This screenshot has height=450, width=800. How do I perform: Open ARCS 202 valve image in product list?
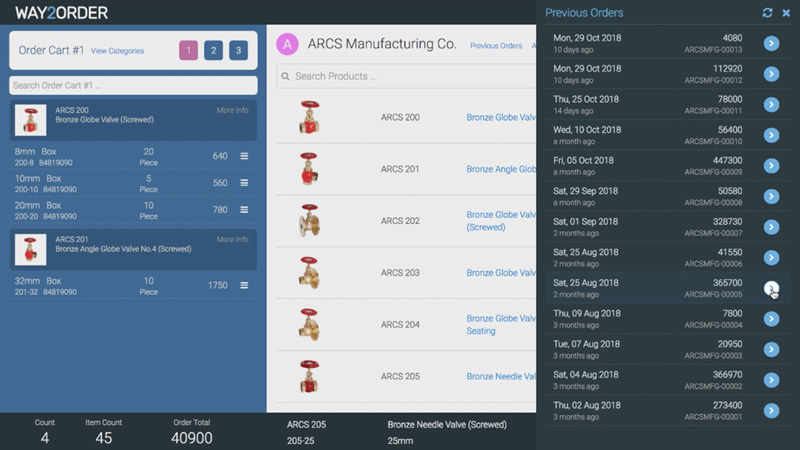tap(309, 220)
